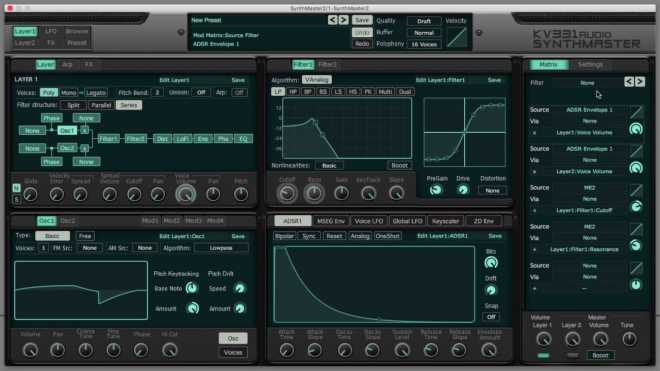Switch to the Voice LFO tab
660x371 pixels.
[368, 221]
